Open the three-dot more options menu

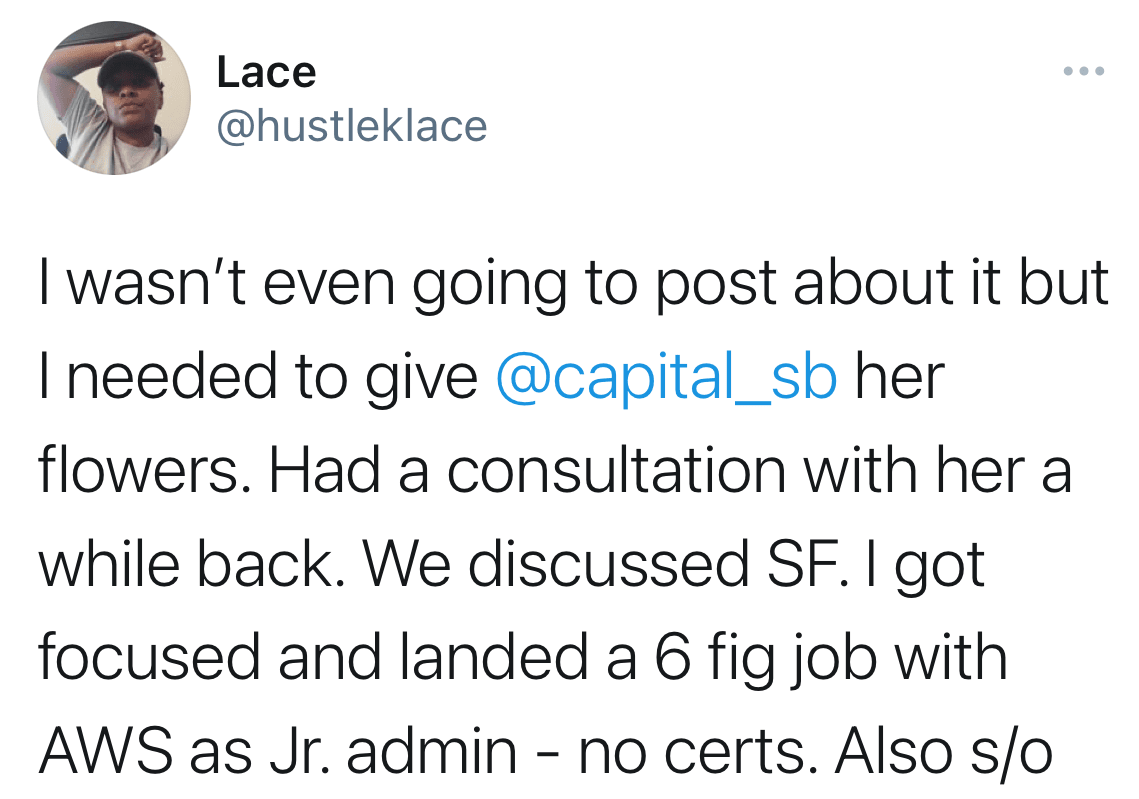click(x=1084, y=71)
